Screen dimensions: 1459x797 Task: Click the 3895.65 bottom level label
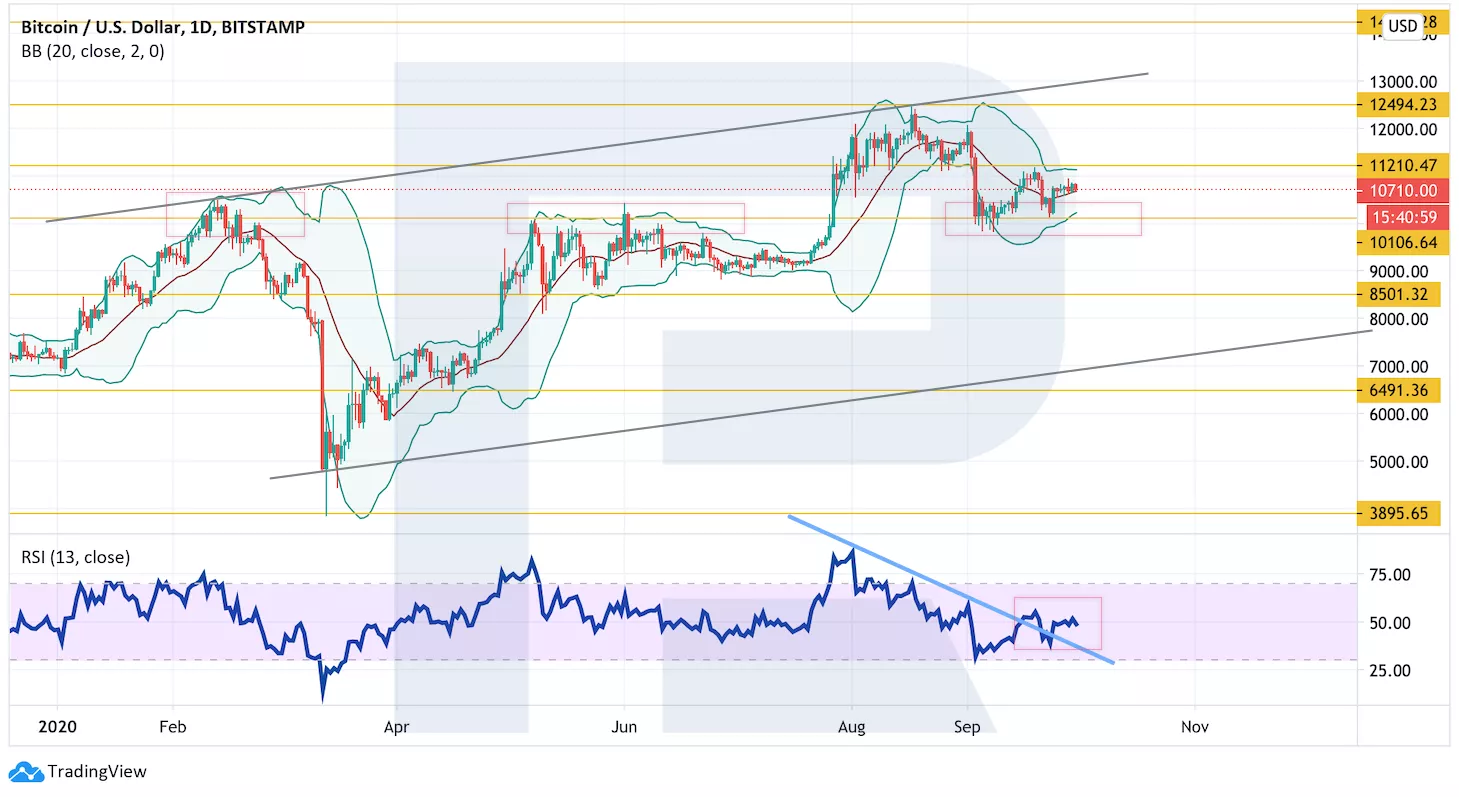[1398, 513]
